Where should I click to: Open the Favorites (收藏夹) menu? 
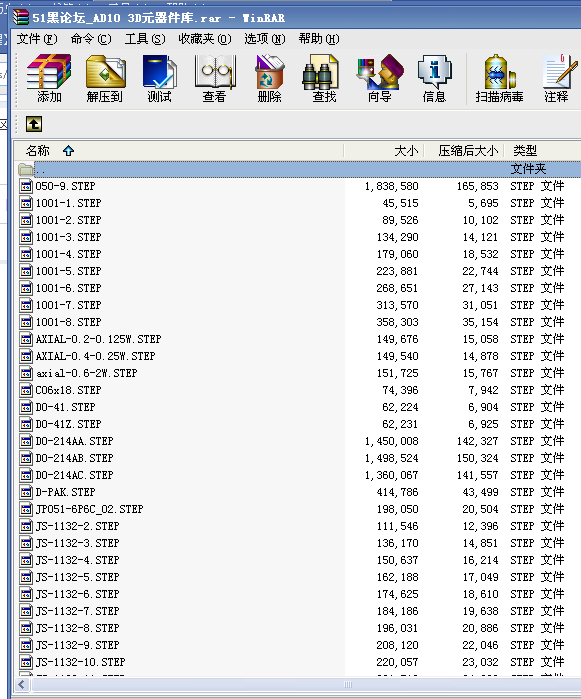click(x=205, y=39)
